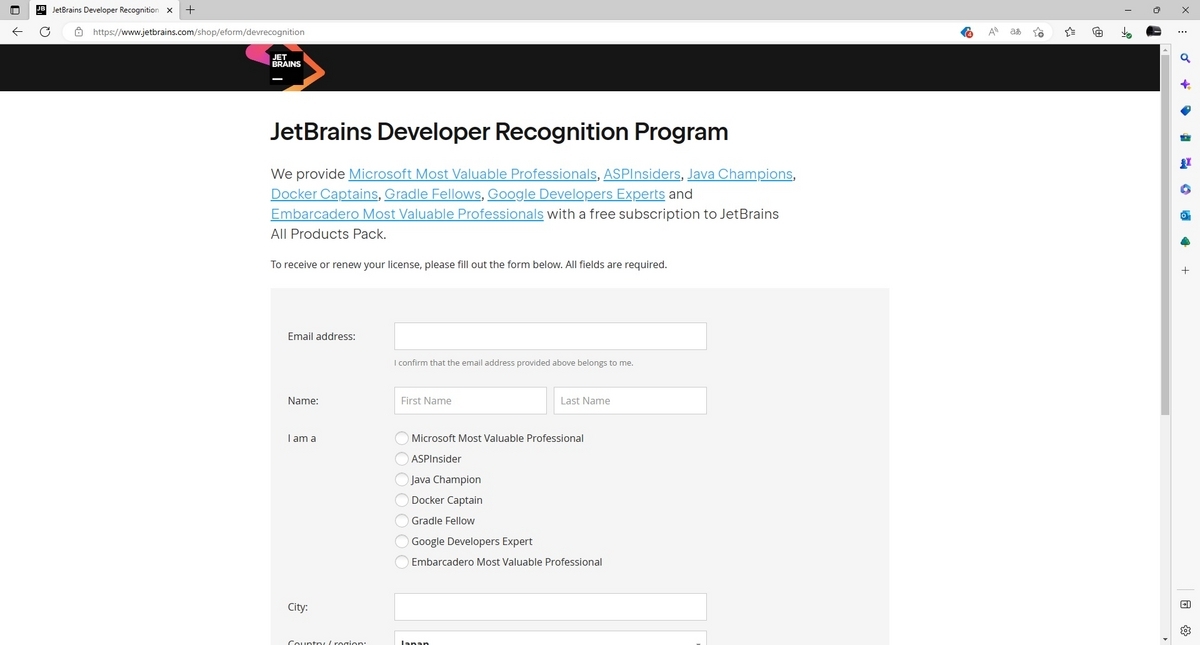Image resolution: width=1200 pixels, height=645 pixels.
Task: Open the browser profile avatar
Action: (x=1152, y=31)
